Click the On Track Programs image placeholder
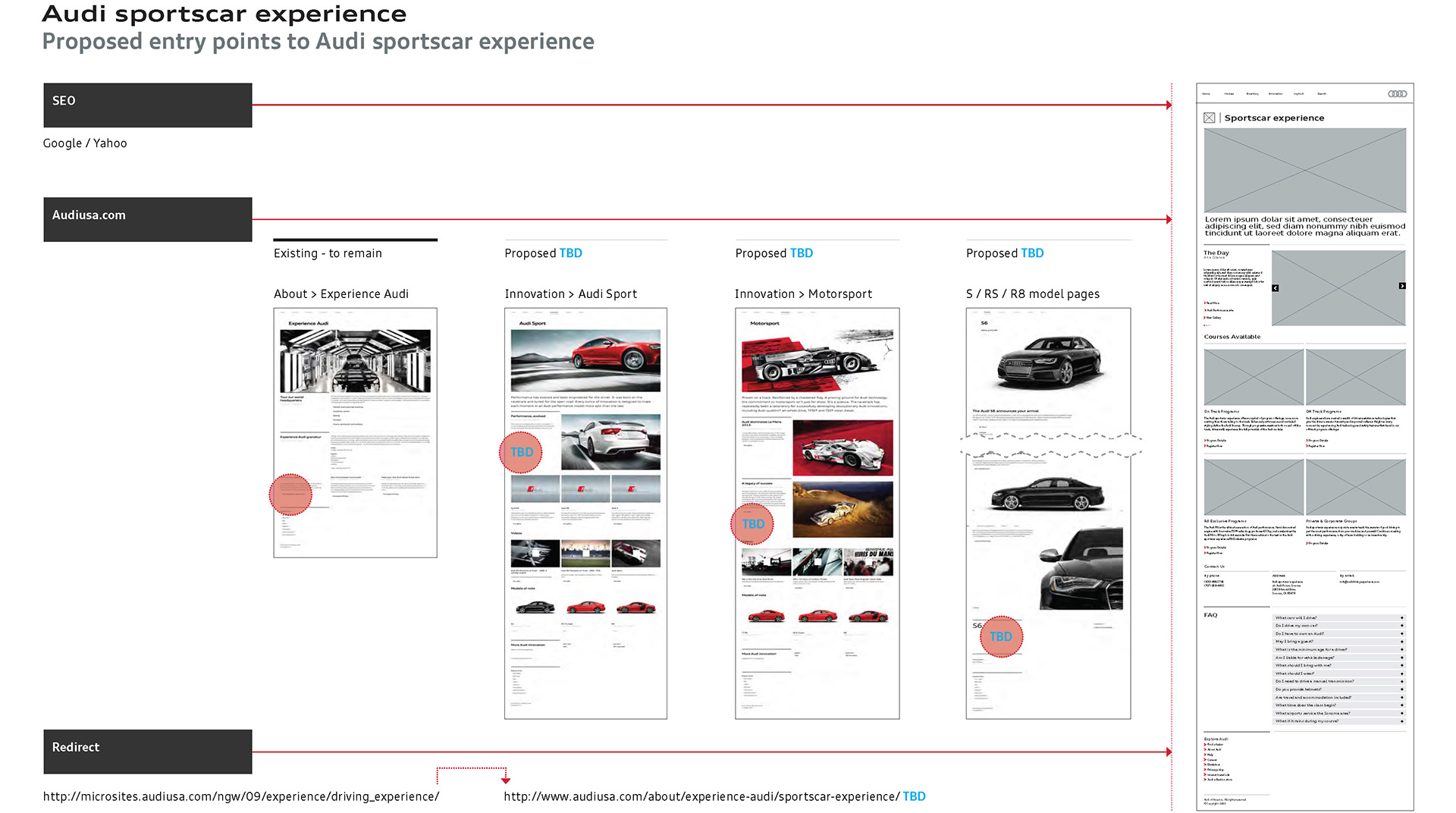The image size is (1456, 813). click(1254, 377)
